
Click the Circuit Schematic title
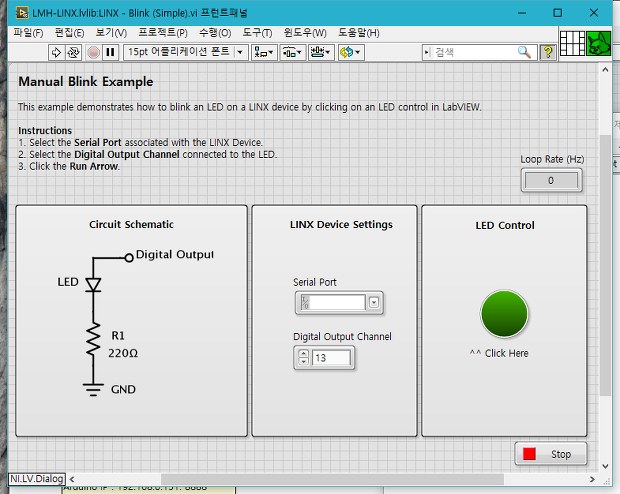coord(131,224)
